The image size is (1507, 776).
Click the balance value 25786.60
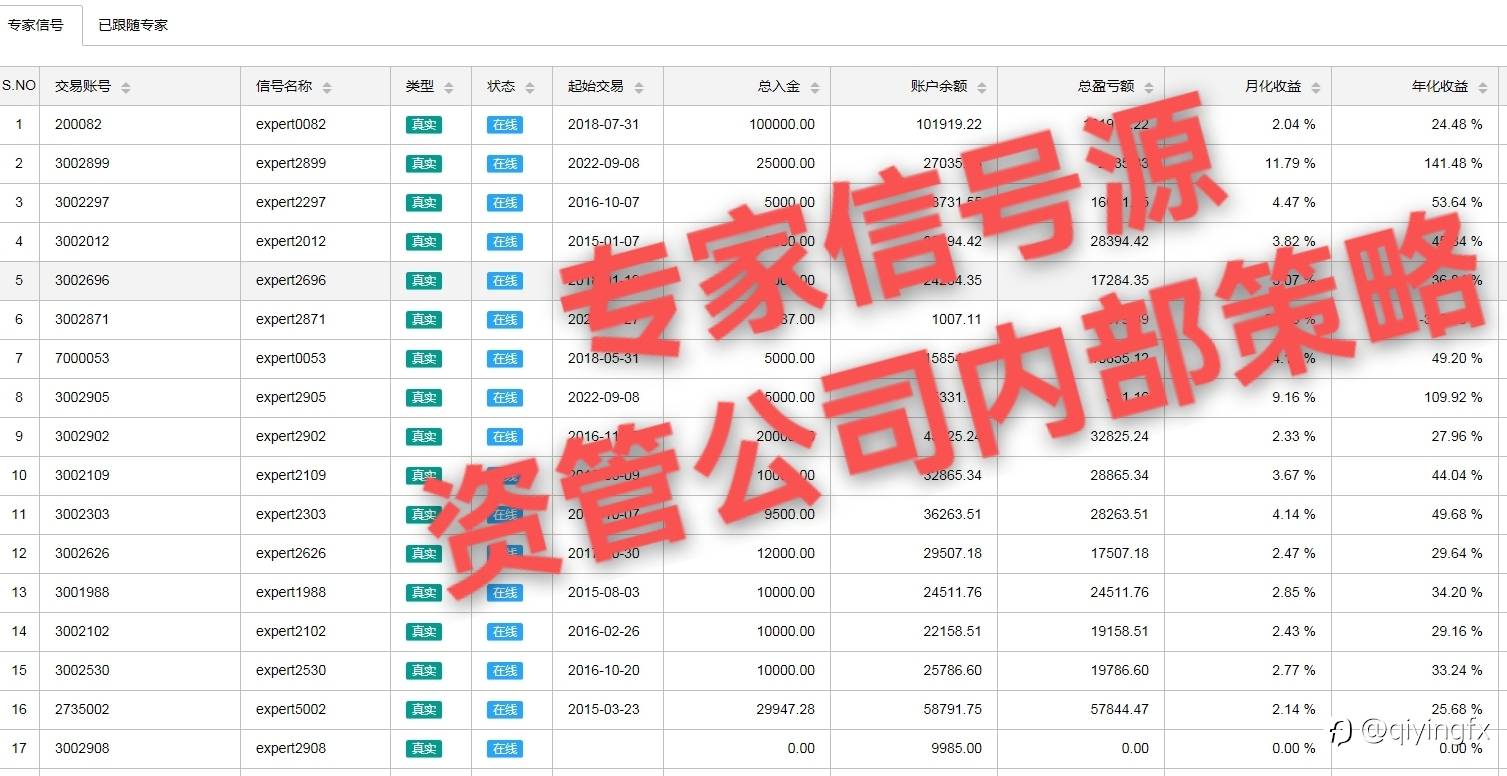[953, 671]
